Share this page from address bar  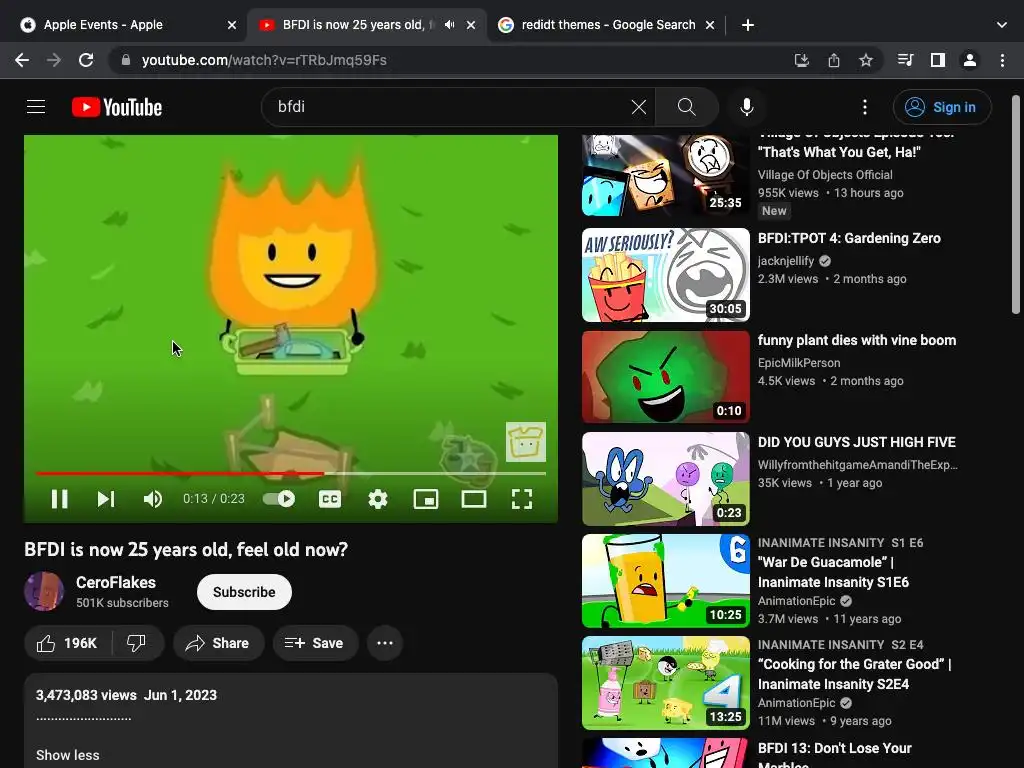click(x=834, y=60)
